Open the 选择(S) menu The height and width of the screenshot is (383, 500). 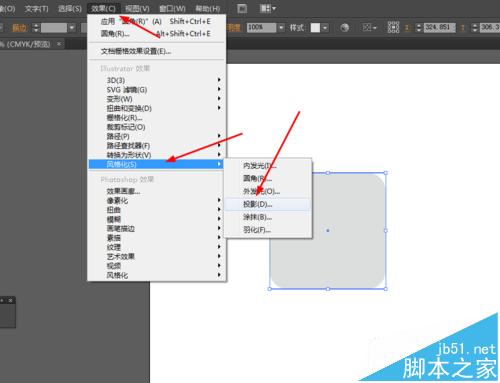point(70,8)
